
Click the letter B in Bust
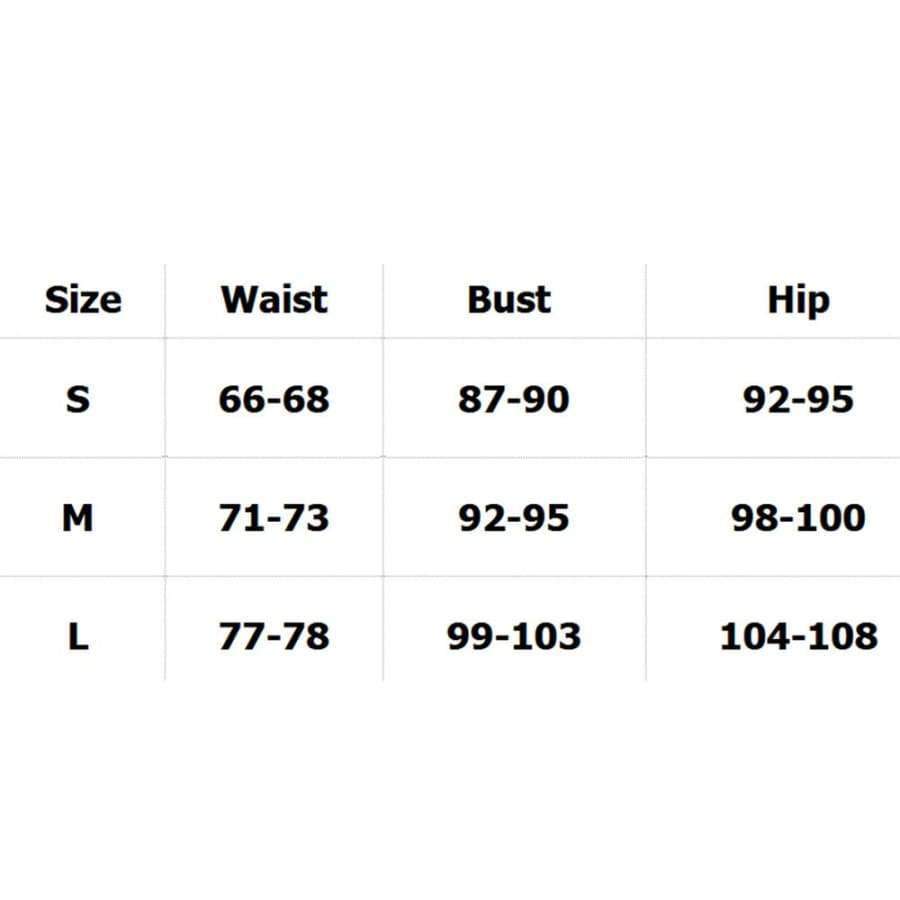(x=479, y=299)
